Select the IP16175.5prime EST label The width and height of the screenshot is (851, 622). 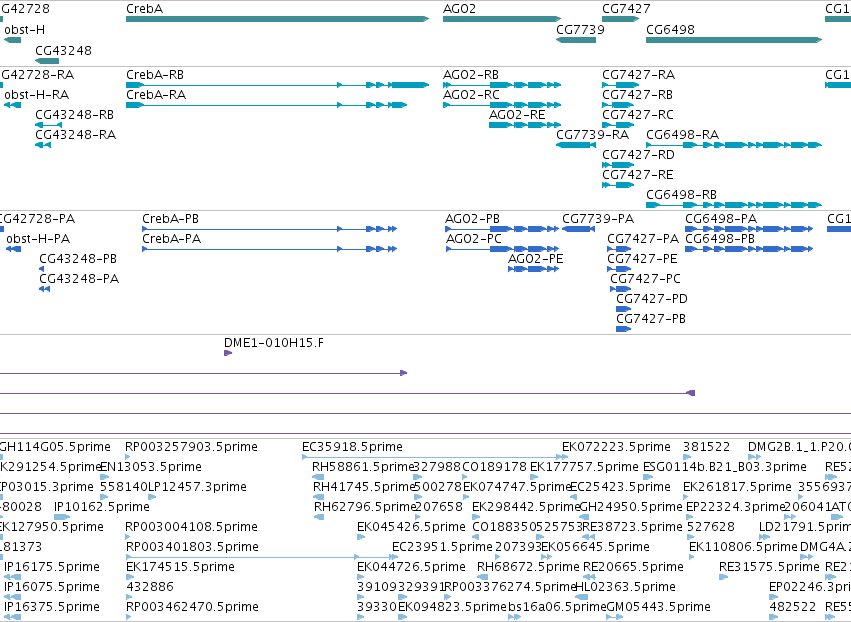tap(52, 567)
